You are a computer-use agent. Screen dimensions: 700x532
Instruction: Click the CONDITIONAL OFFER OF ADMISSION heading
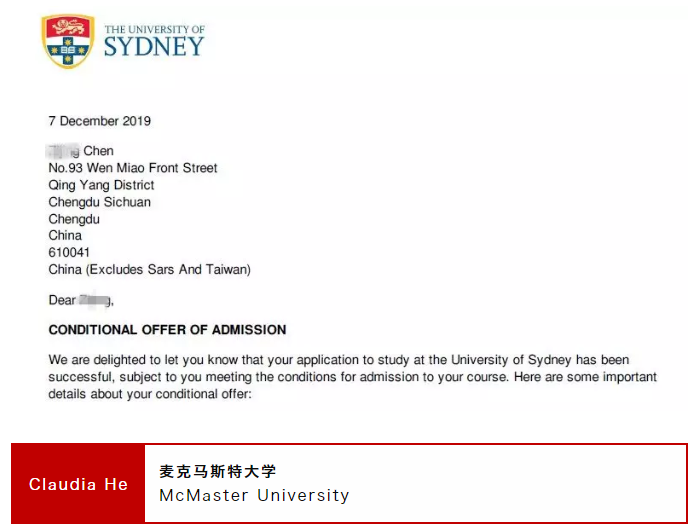point(167,330)
